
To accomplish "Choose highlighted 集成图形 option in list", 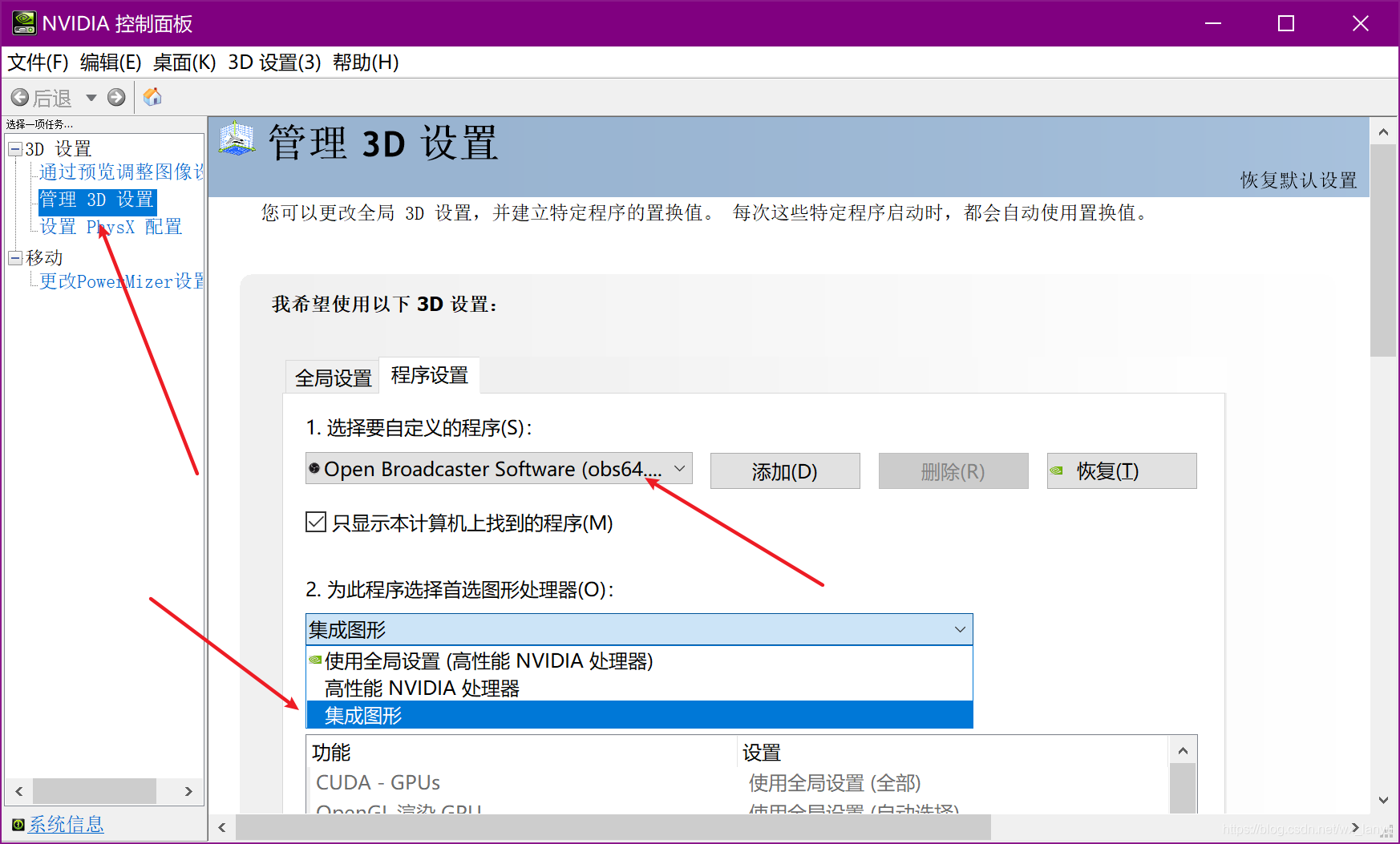I will point(639,715).
